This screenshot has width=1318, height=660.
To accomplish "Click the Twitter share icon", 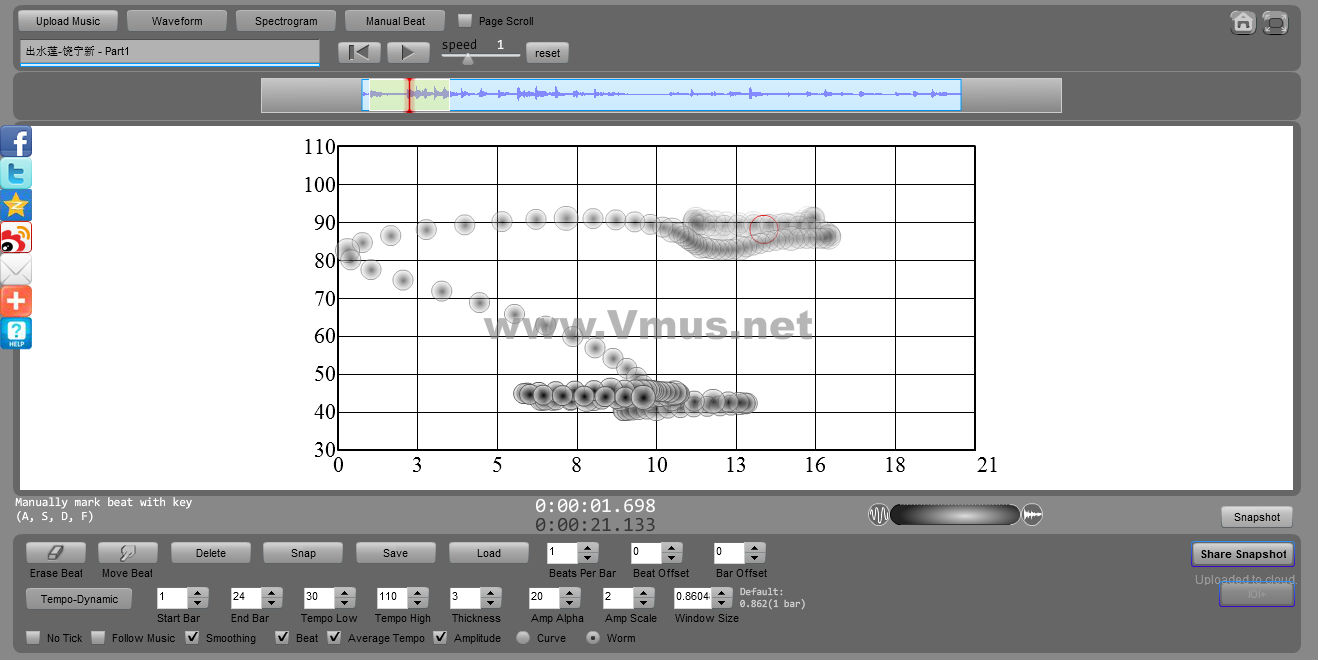I will (x=16, y=174).
